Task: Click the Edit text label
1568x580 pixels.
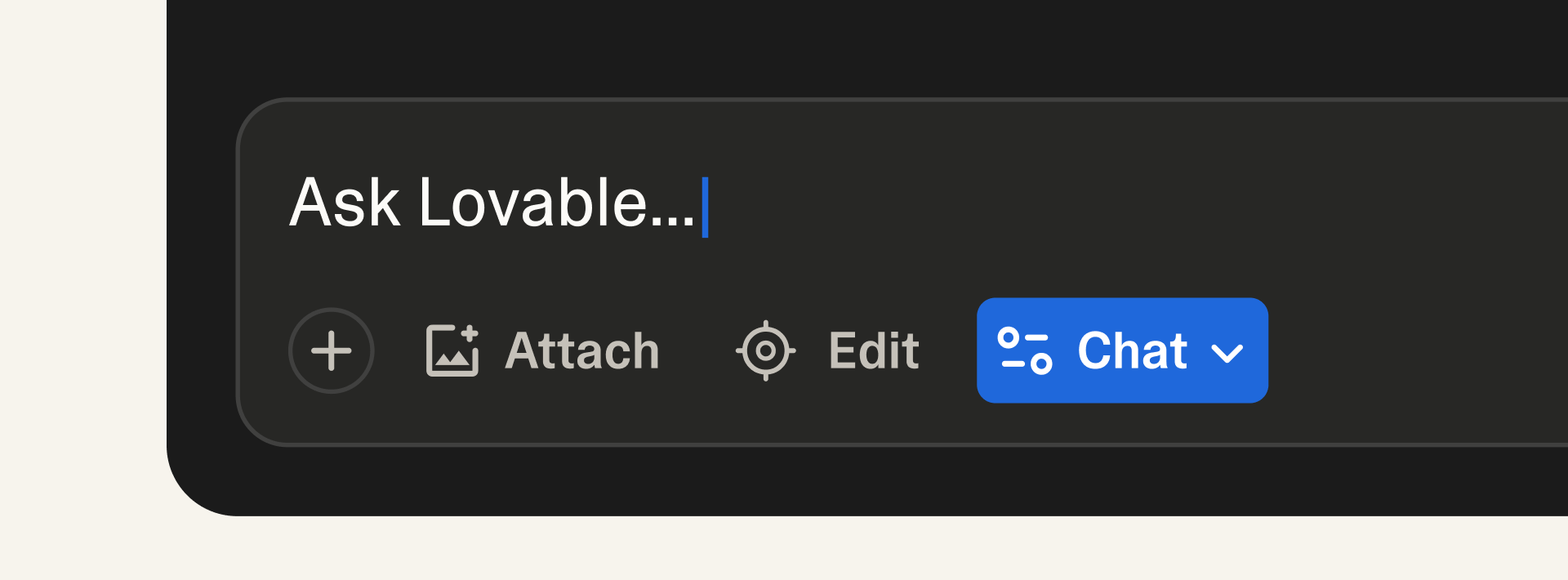Action: (874, 351)
